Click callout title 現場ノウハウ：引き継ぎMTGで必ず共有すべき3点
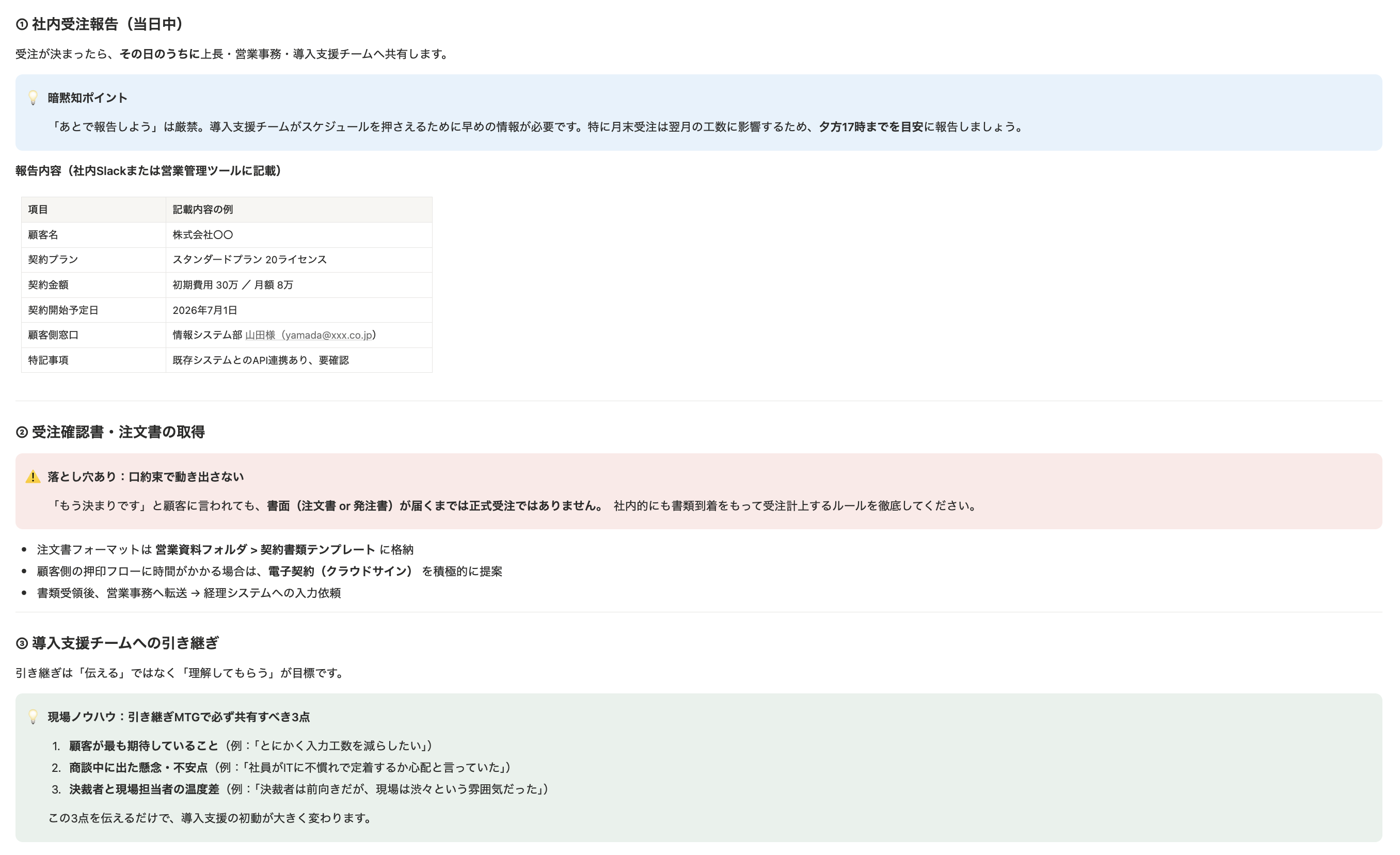This screenshot has height=855, width=1400. 179,717
